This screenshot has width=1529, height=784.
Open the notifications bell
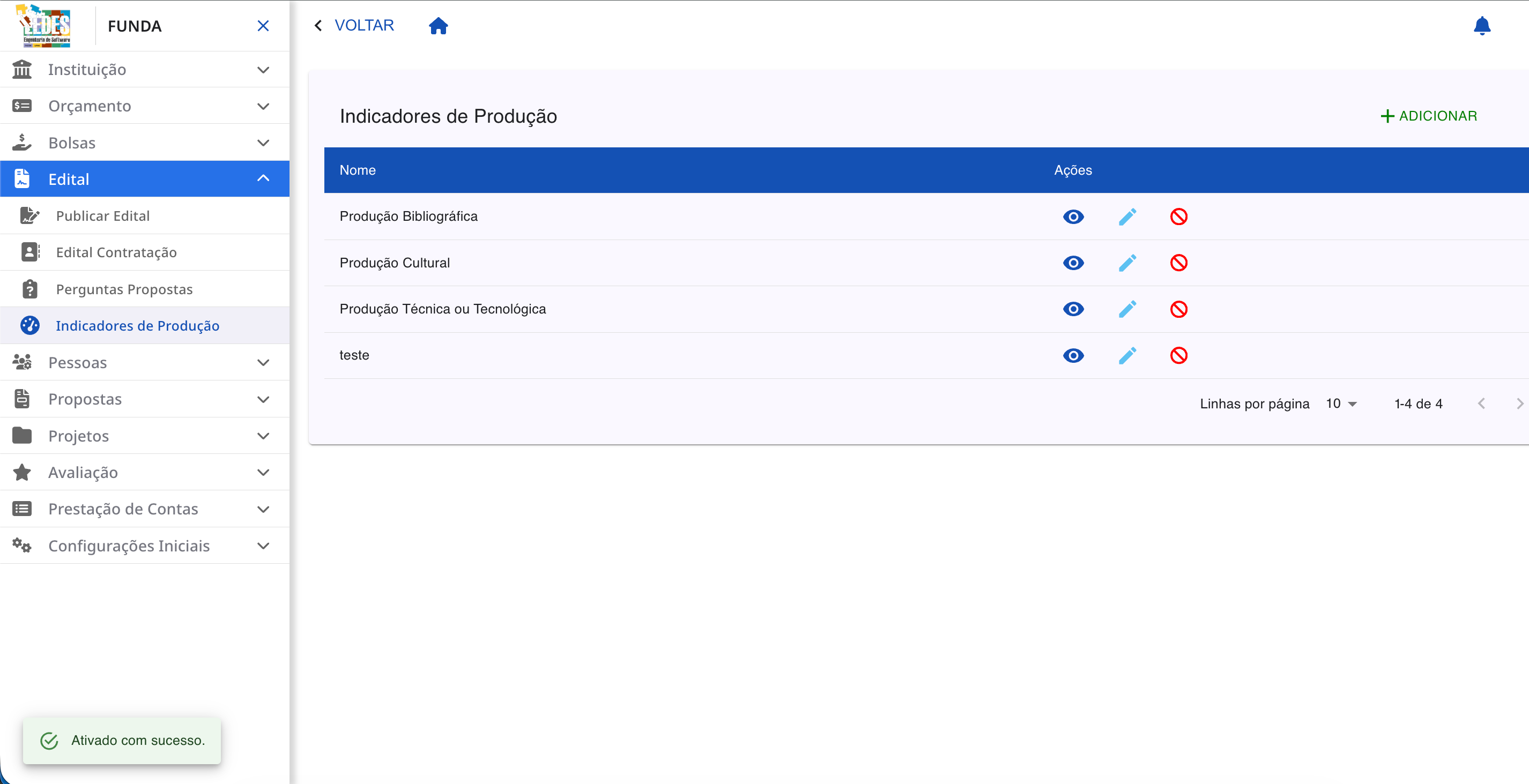point(1481,26)
